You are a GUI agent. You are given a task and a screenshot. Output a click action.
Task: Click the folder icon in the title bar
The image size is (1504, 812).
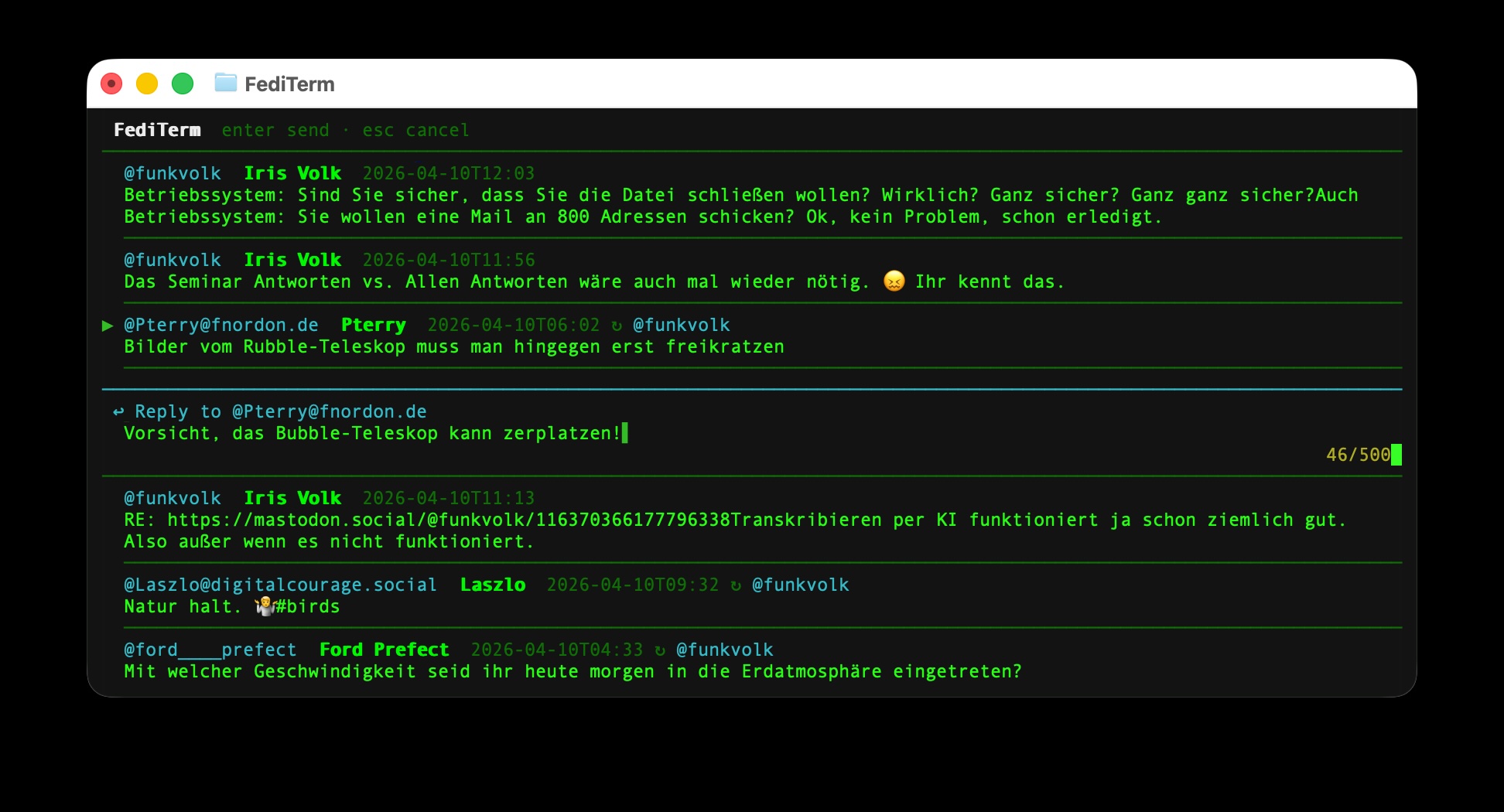tap(226, 82)
